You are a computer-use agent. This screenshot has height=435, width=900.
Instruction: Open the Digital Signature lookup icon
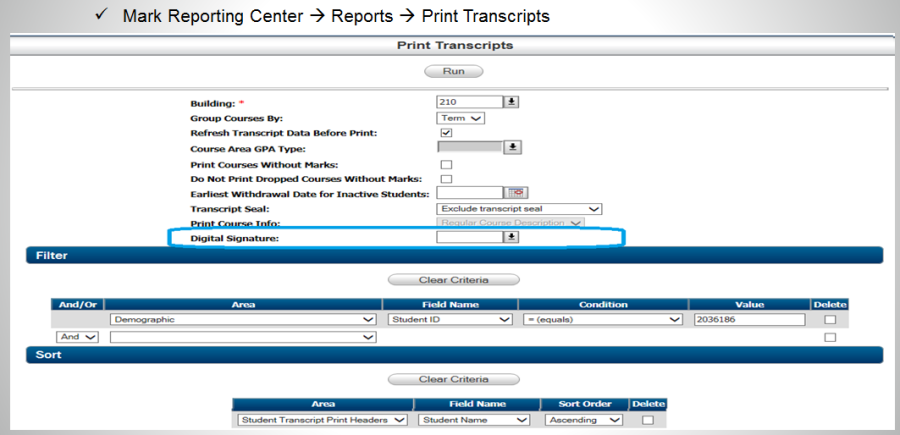511,237
